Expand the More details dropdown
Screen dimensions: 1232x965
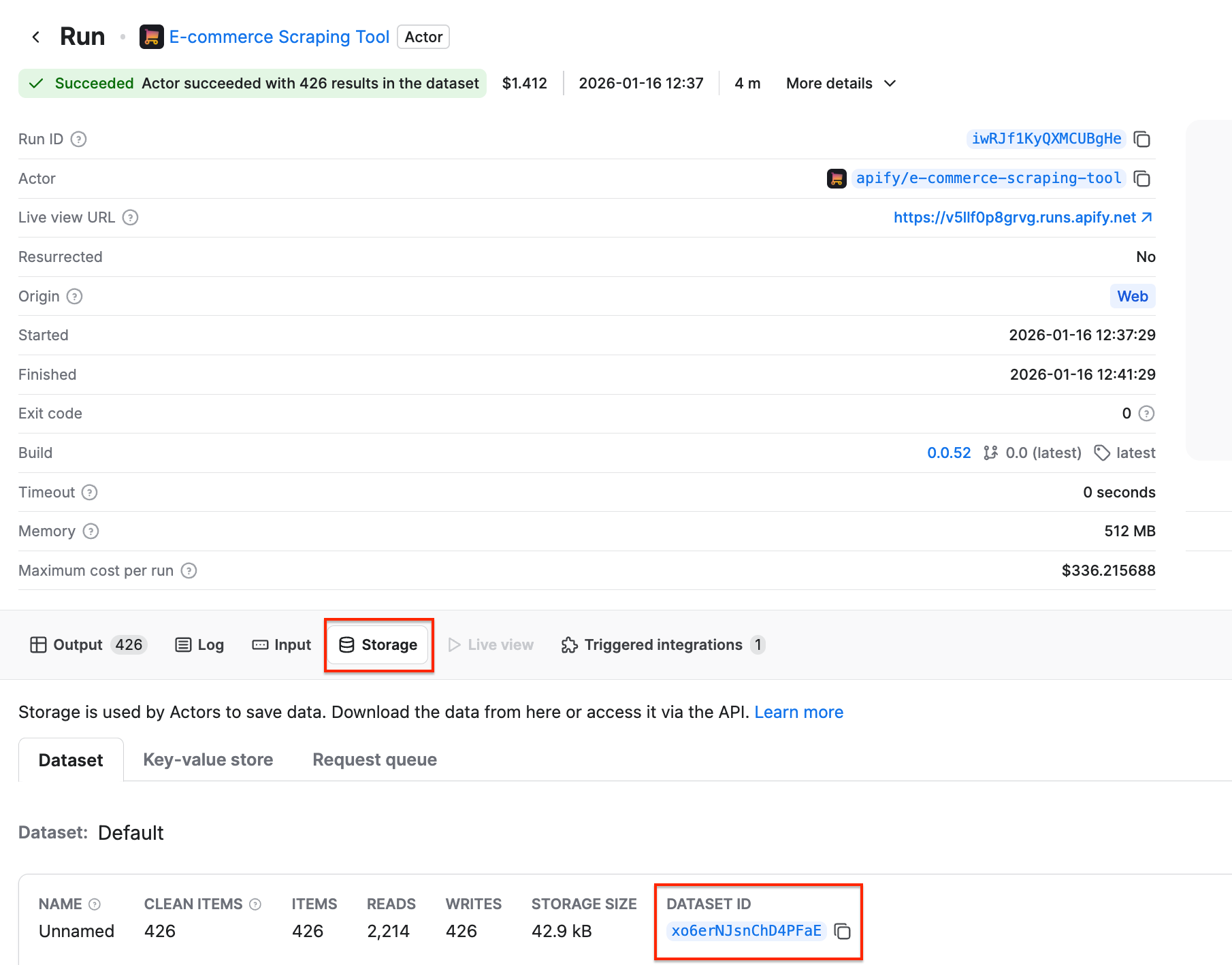coord(840,83)
